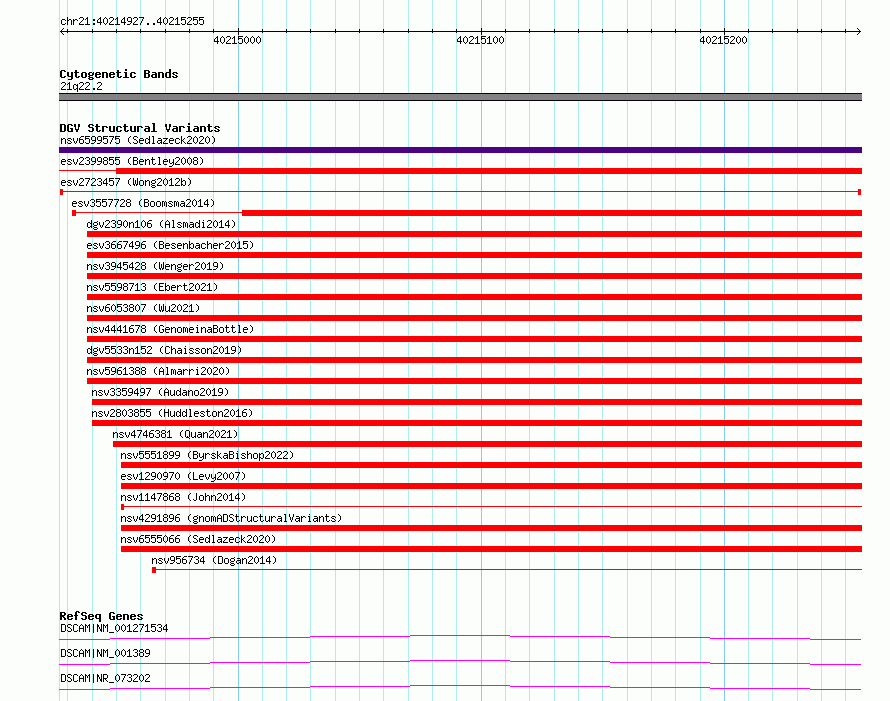The image size is (890, 701).
Task: Open variant nsv4746381 (Quan2021)
Action: pos(175,434)
